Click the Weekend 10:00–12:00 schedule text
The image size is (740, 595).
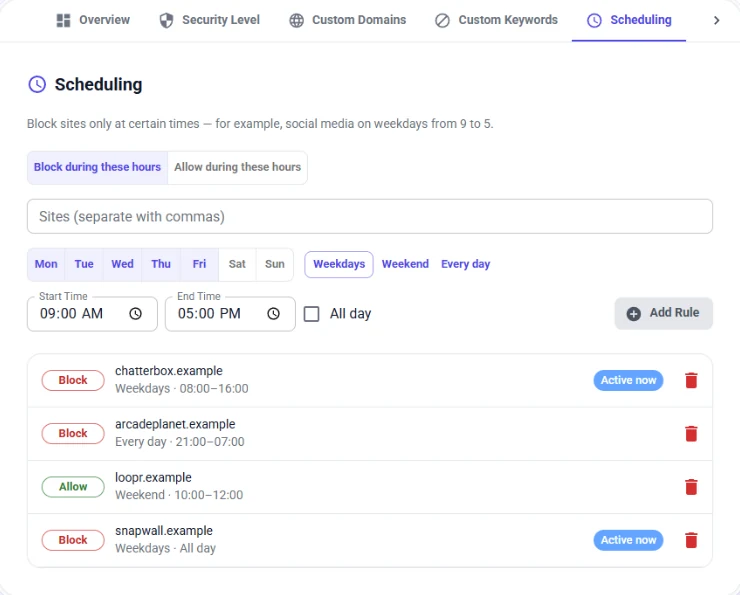pyautogui.click(x=179, y=495)
